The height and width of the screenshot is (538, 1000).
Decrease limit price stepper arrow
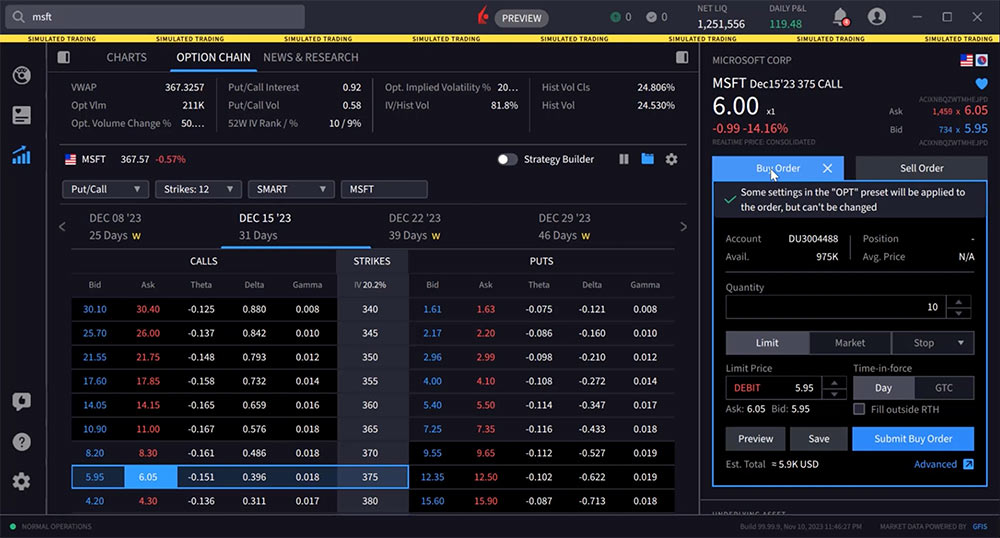(x=834, y=393)
